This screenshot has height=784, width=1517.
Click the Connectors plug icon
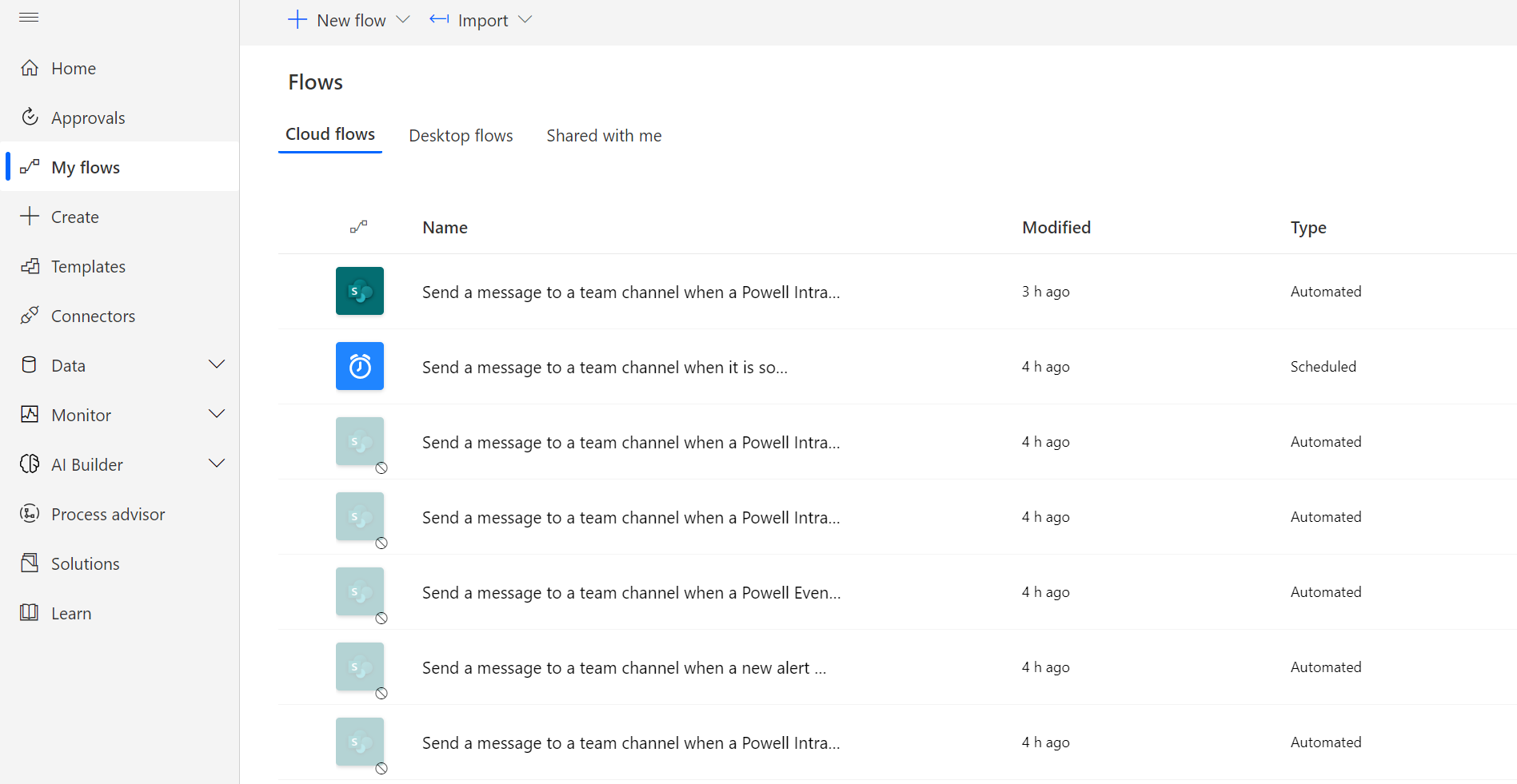(x=30, y=316)
